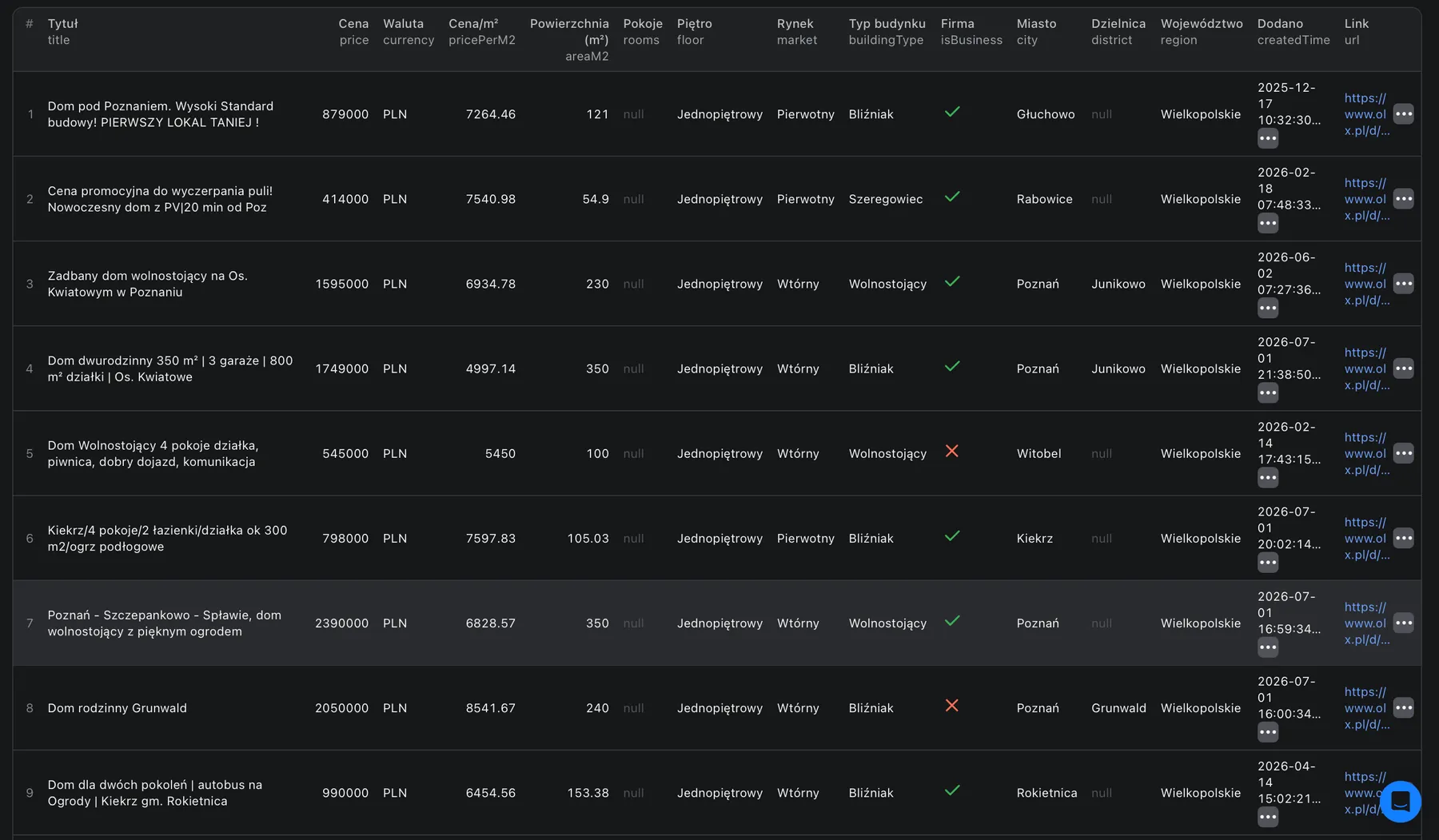Click the ellipsis beside the row 7 link
This screenshot has width=1439, height=840.
pyautogui.click(x=1404, y=623)
